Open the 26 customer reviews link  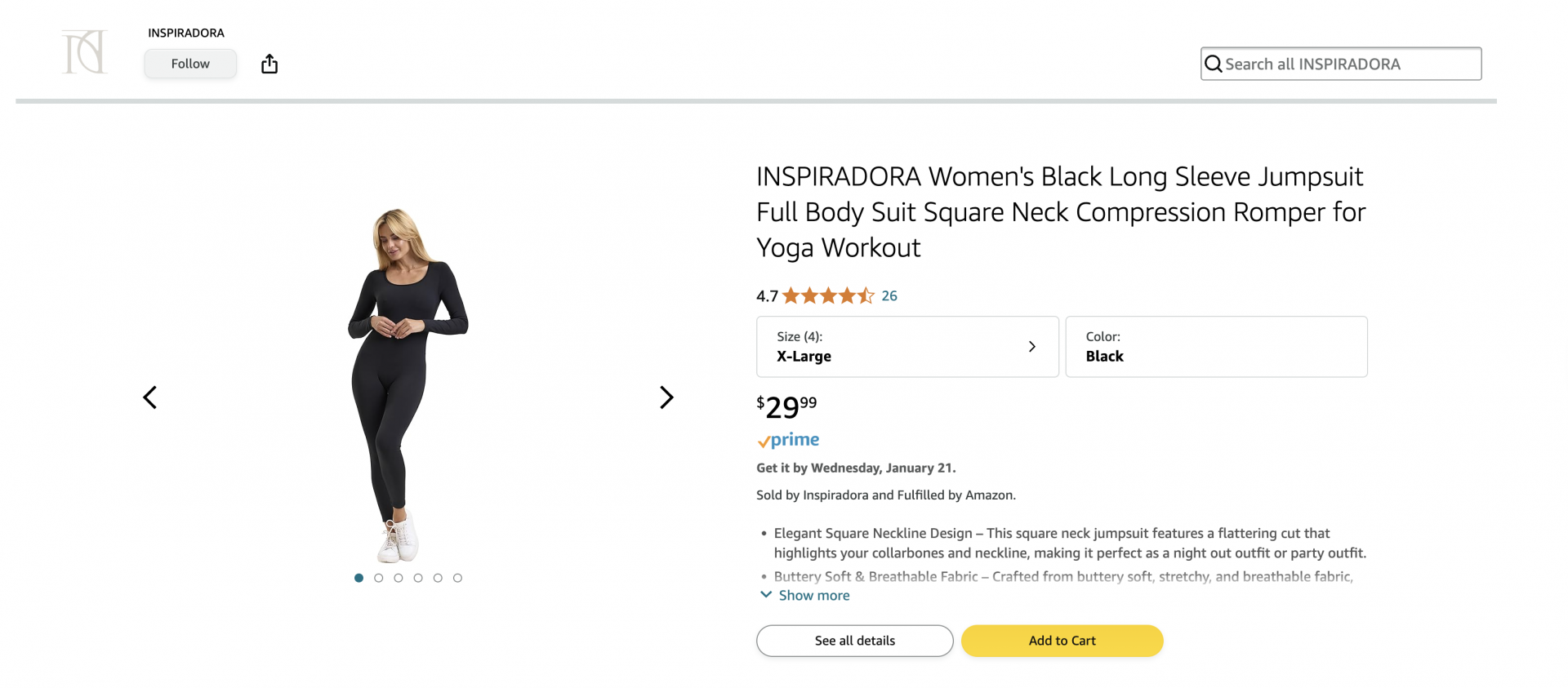click(x=889, y=295)
